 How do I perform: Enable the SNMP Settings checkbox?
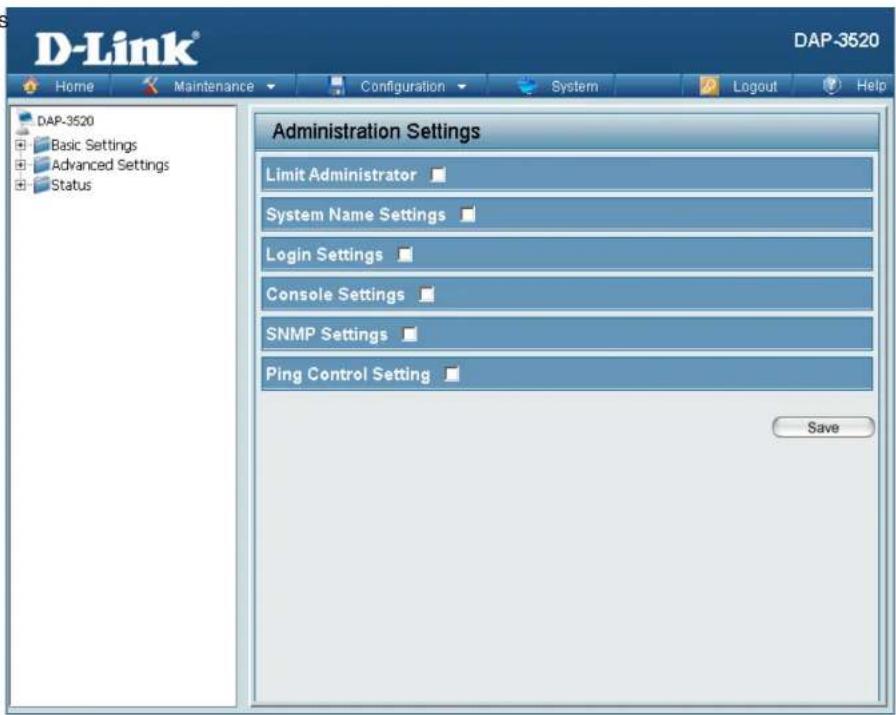(409, 334)
